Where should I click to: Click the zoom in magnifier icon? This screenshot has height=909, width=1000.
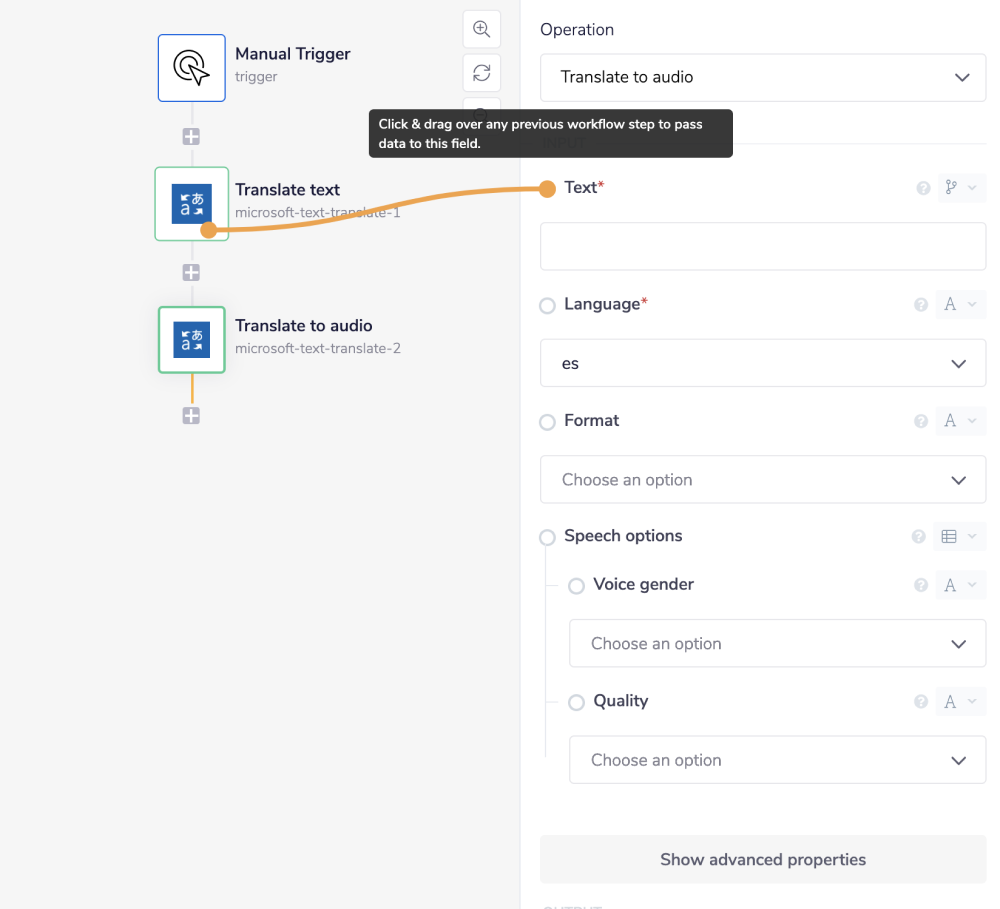(482, 29)
